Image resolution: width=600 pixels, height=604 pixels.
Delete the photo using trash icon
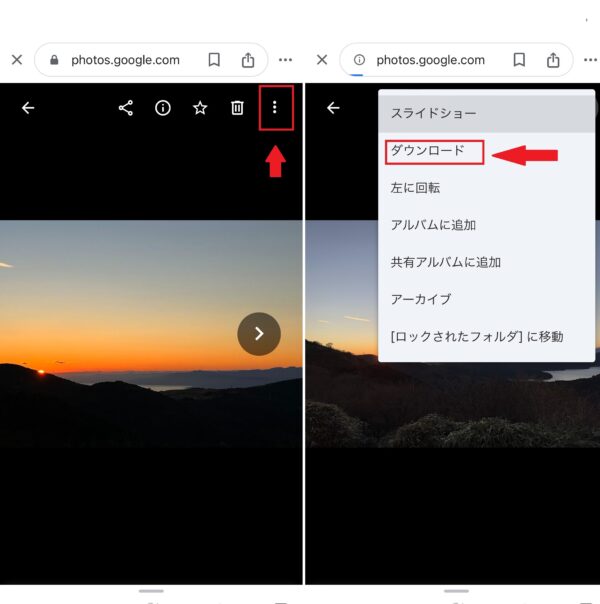[237, 108]
